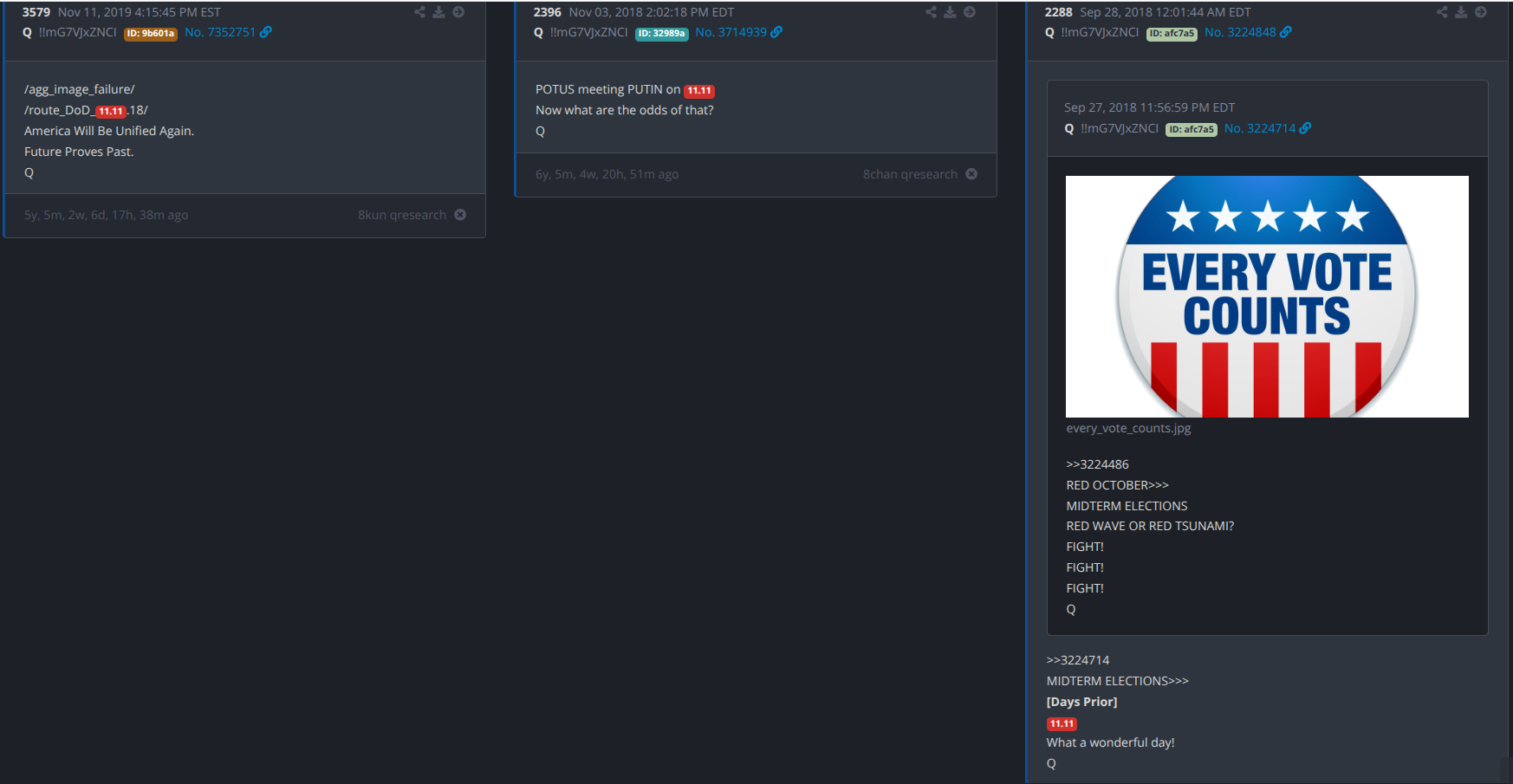This screenshot has height=784, width=1513.
Task: Click reply reference >>3224714
Action: point(1078,660)
